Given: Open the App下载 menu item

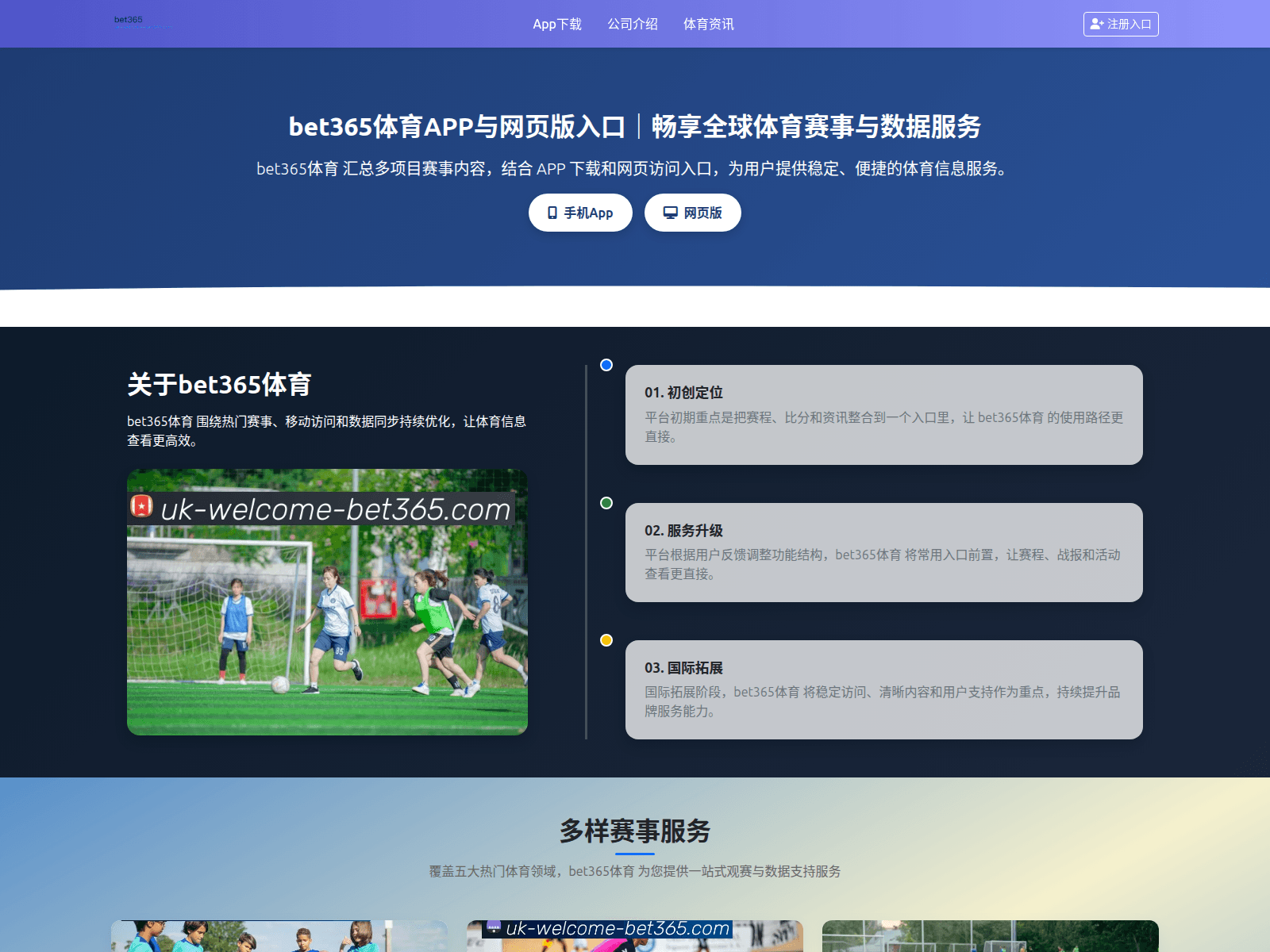Looking at the screenshot, I should click(x=557, y=24).
